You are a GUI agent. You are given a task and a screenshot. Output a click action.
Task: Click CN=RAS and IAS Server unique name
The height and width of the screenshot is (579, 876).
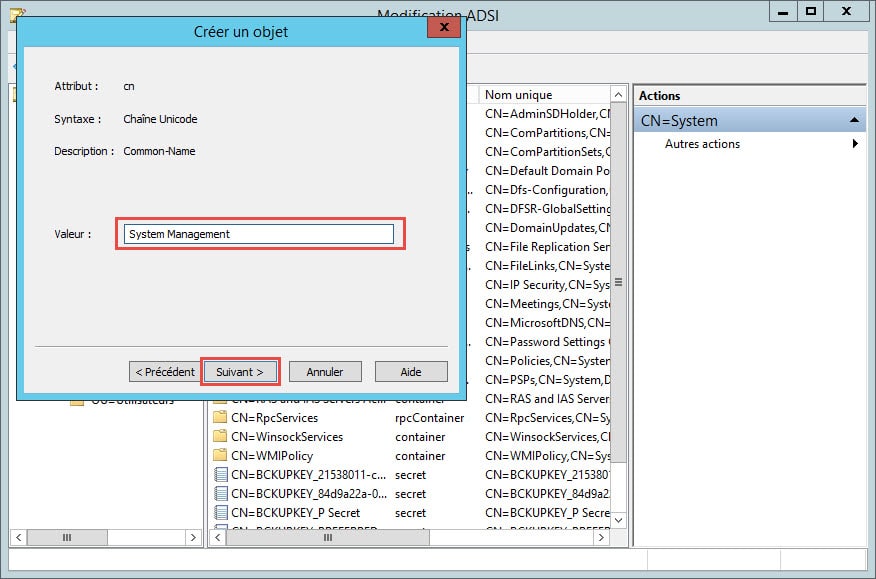point(548,398)
